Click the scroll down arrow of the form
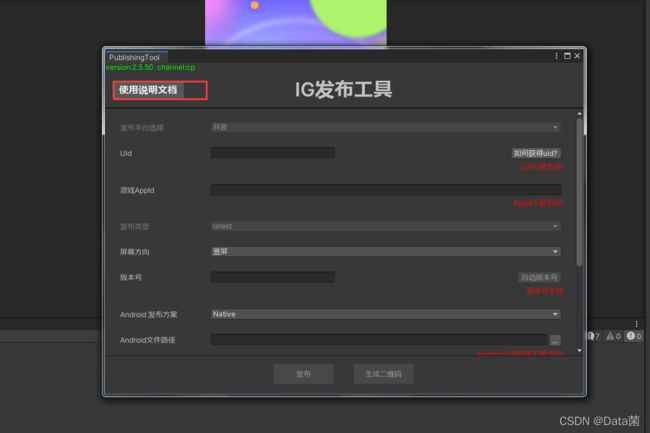The width and height of the screenshot is (650, 433). pyautogui.click(x=580, y=351)
